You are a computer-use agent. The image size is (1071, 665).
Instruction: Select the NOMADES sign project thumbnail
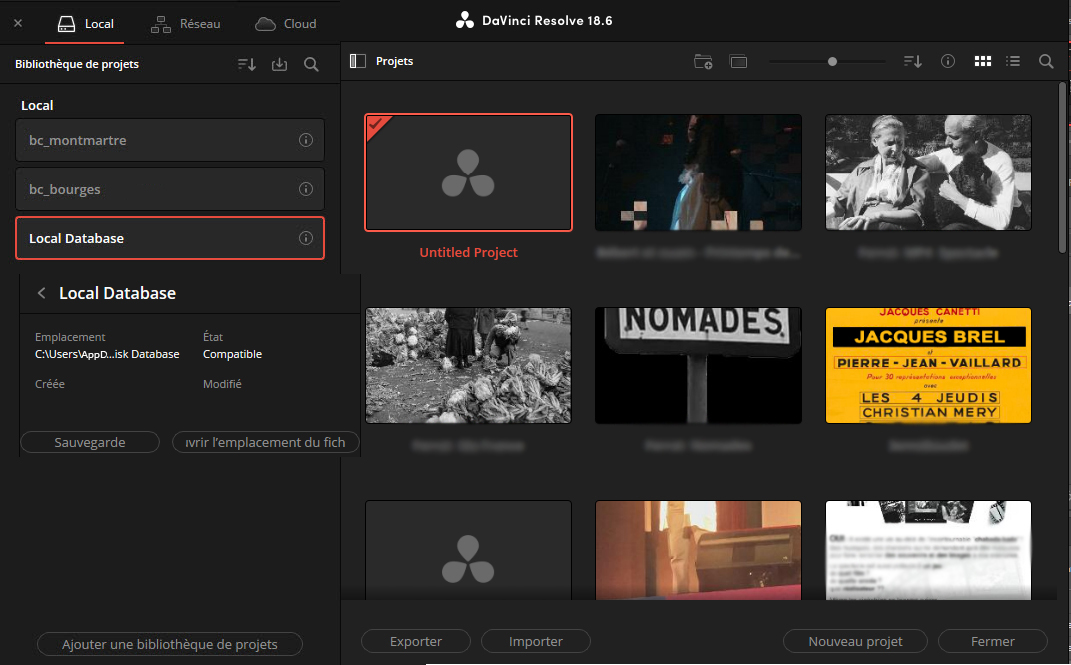point(698,365)
